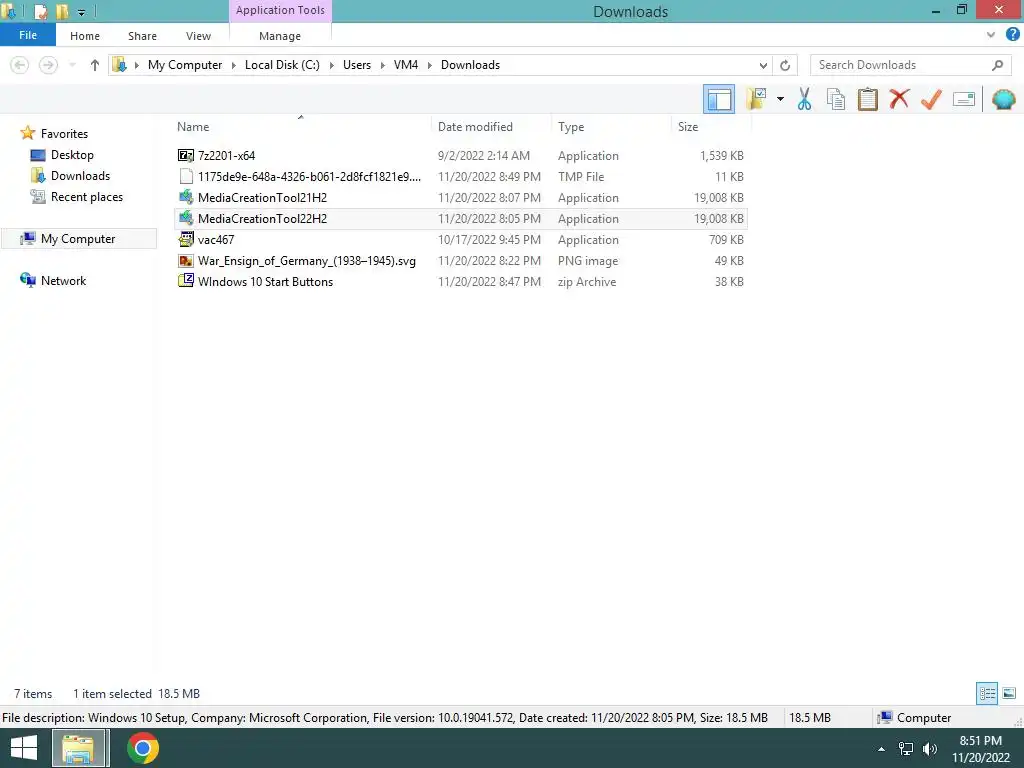
Task: Sort by the Name column header
Action: 193,127
